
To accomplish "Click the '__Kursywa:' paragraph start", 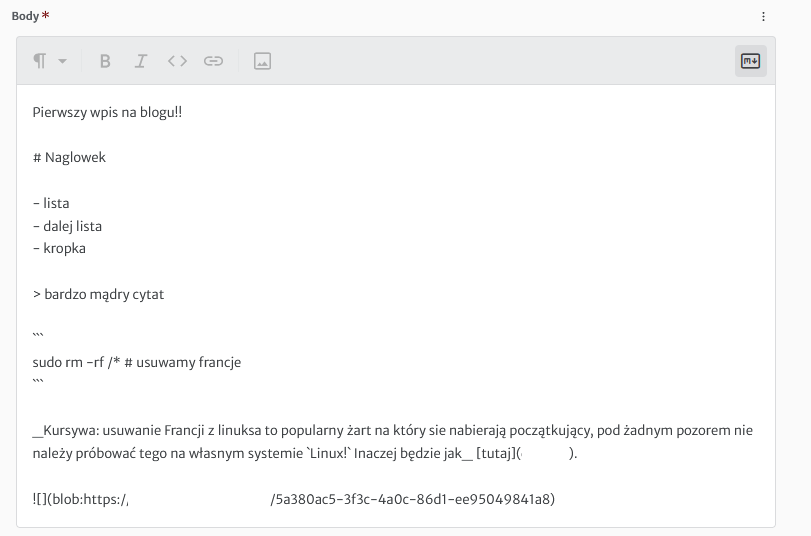I will point(66,430).
